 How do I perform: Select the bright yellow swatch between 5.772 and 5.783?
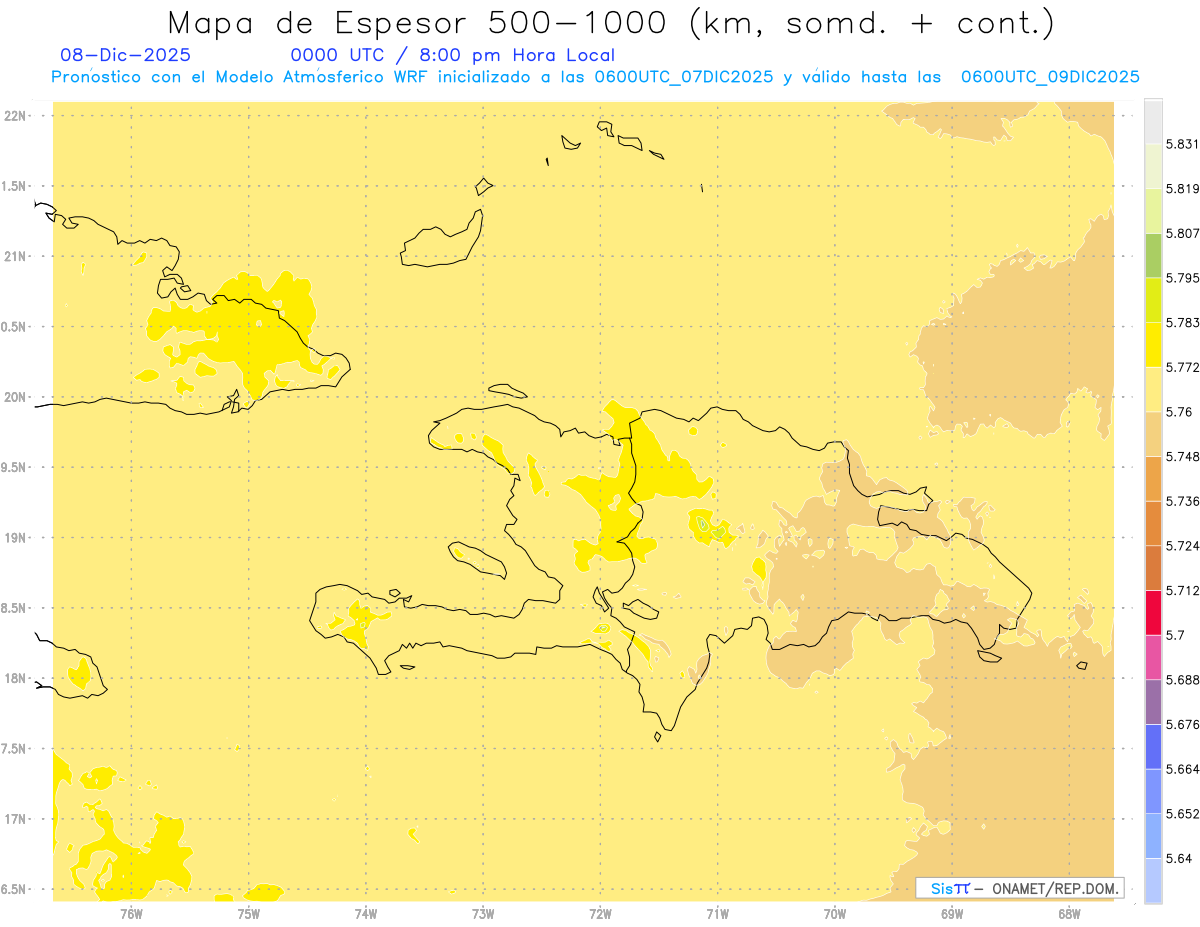pos(1153,345)
